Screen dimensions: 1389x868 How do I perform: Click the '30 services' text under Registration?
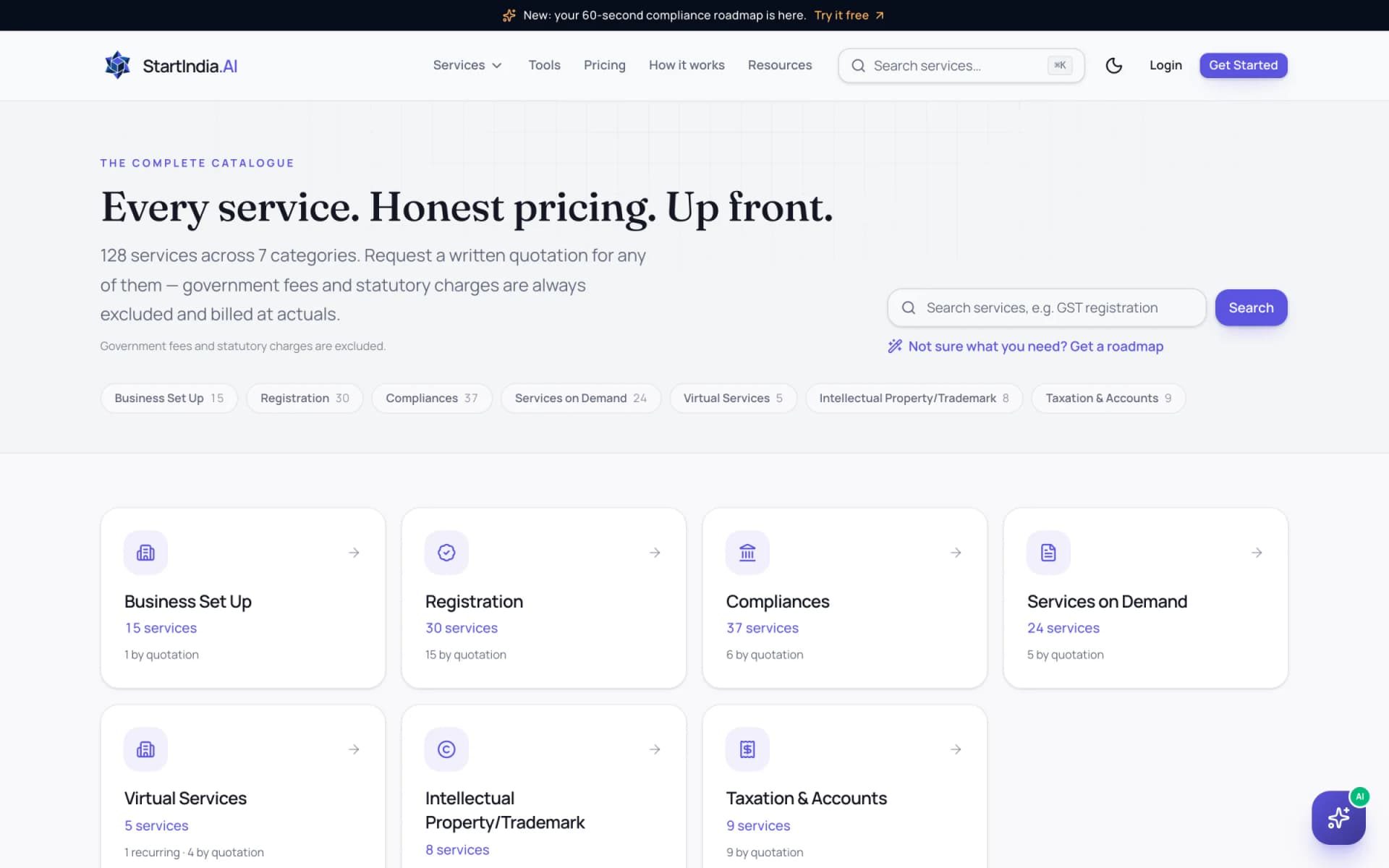point(462,628)
